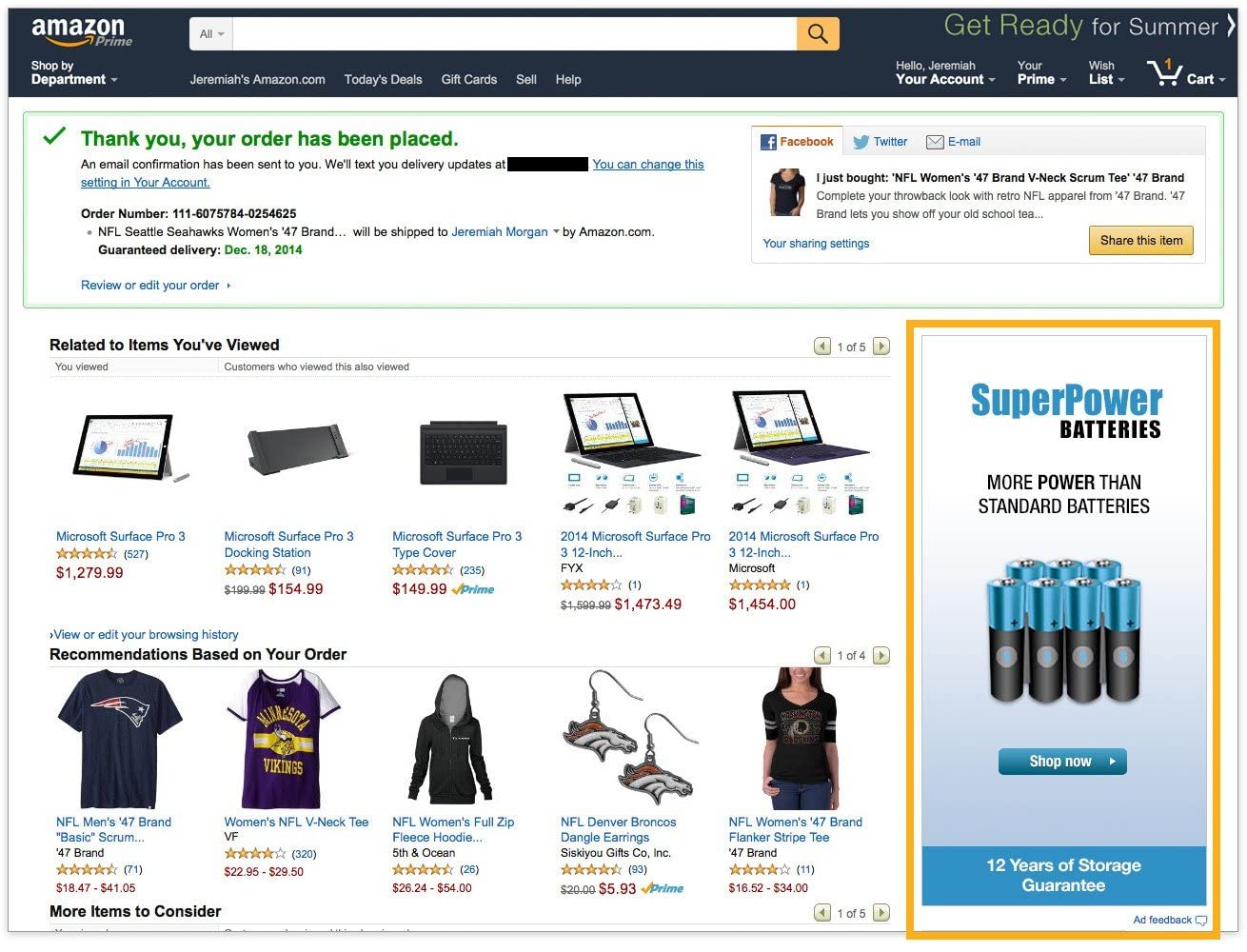Go back in Recommendations Based on Your Order carousel
The width and height of the screenshot is (1247, 952).
click(x=822, y=655)
